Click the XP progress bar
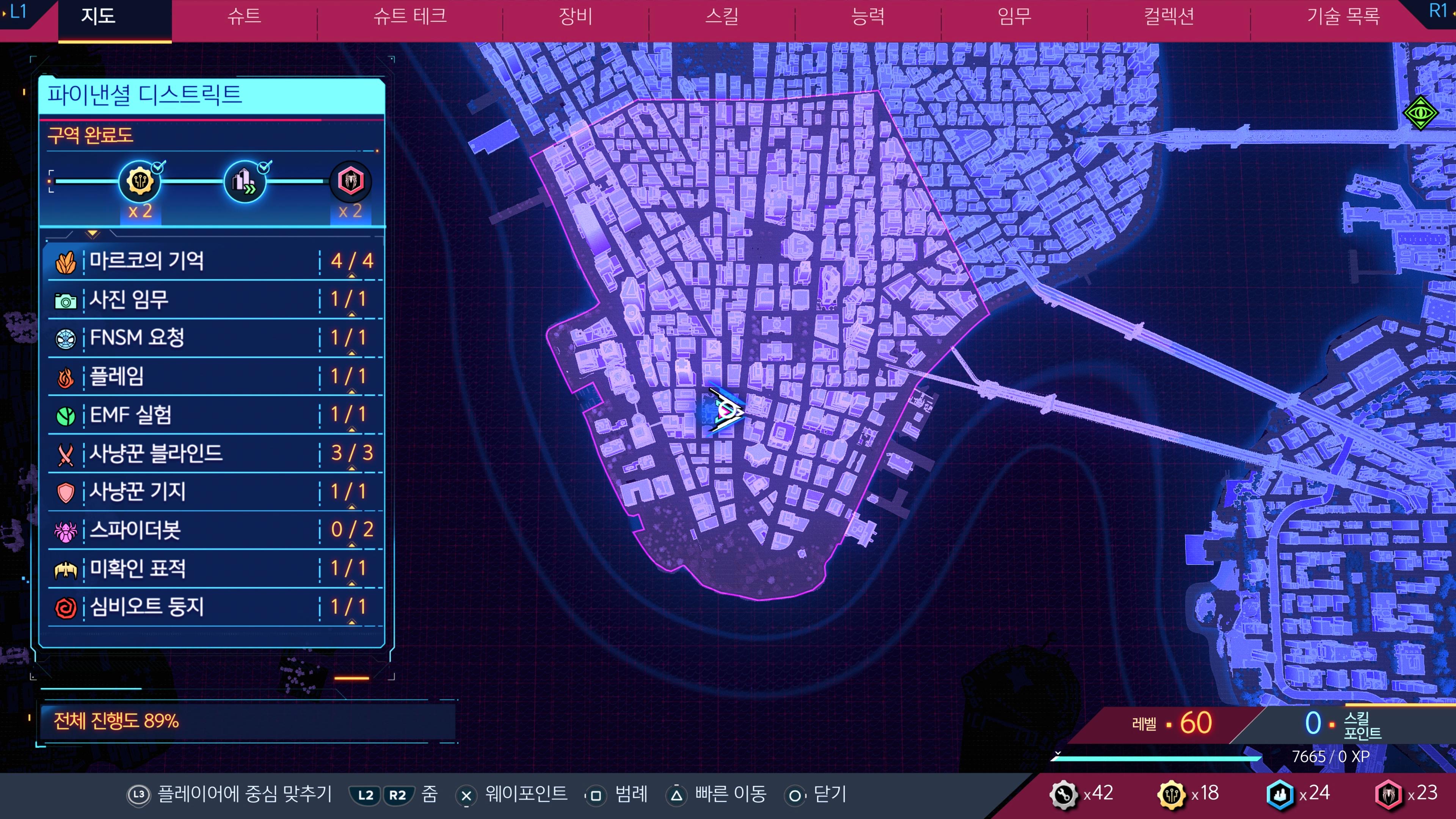1456x819 pixels. click(x=1156, y=758)
